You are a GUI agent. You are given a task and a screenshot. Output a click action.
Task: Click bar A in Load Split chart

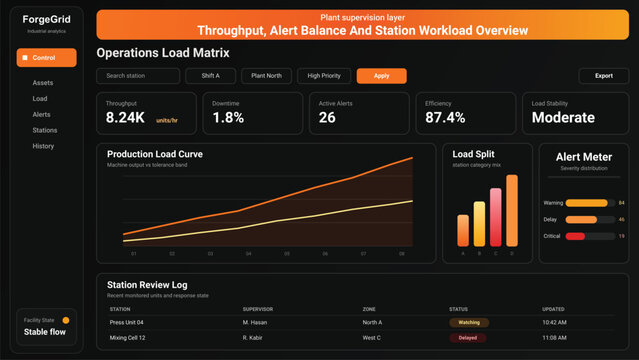(463, 230)
